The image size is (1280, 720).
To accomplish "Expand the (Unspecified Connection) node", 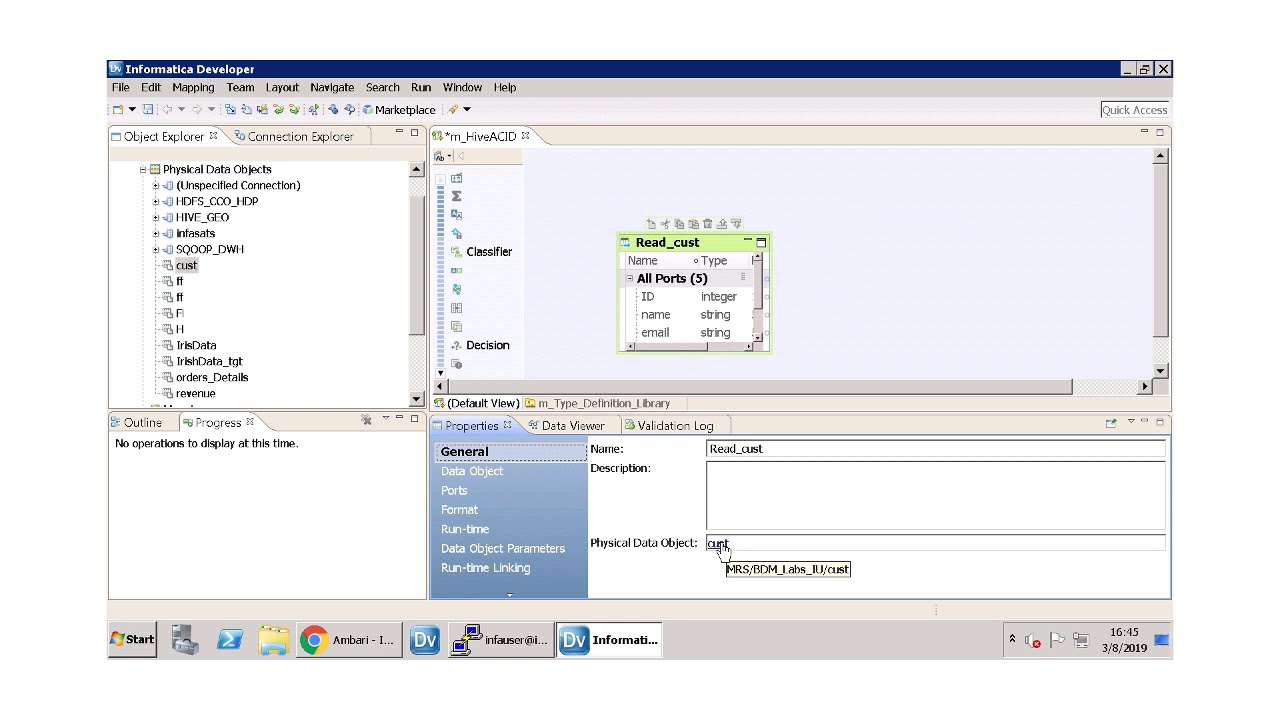I will pos(155,186).
